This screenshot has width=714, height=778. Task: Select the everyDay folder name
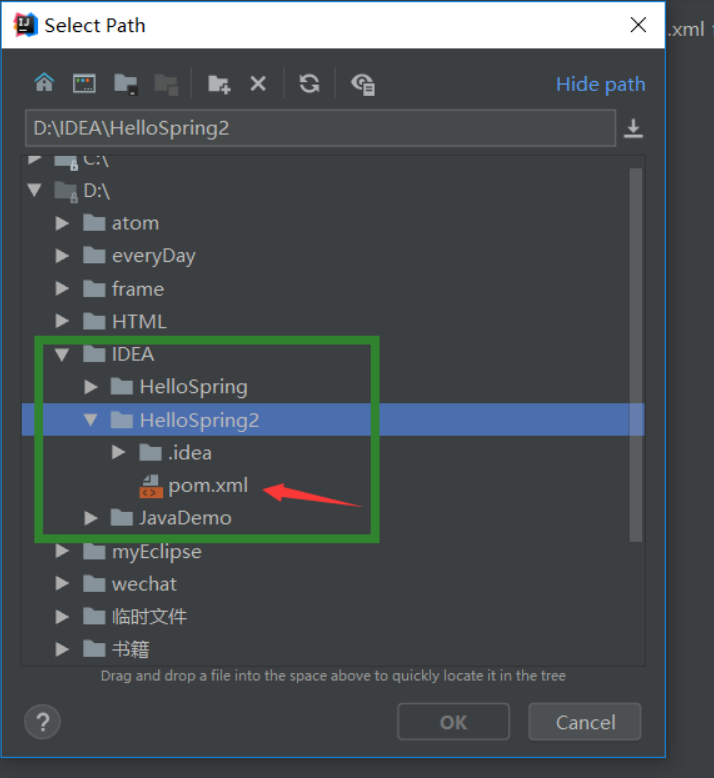[x=154, y=257]
